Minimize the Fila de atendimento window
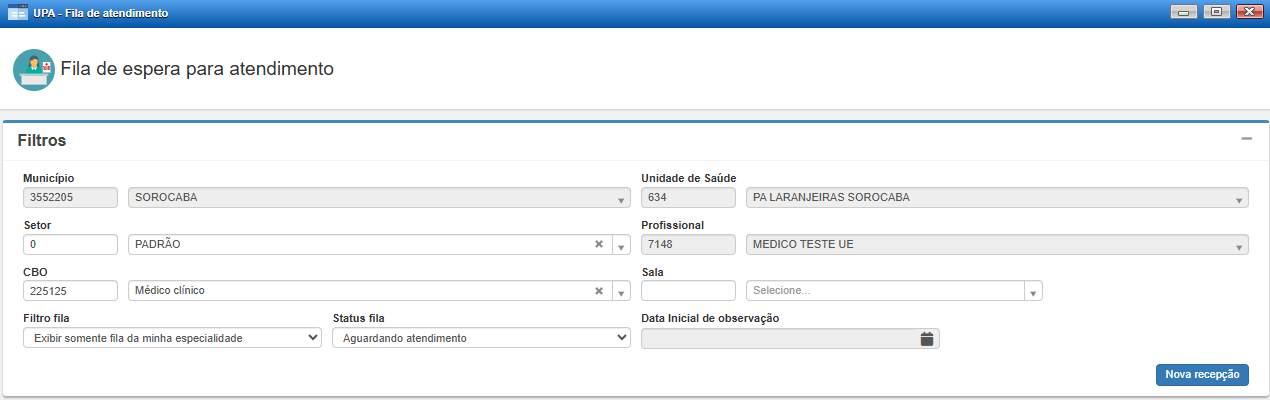The image size is (1270, 400). (1186, 13)
